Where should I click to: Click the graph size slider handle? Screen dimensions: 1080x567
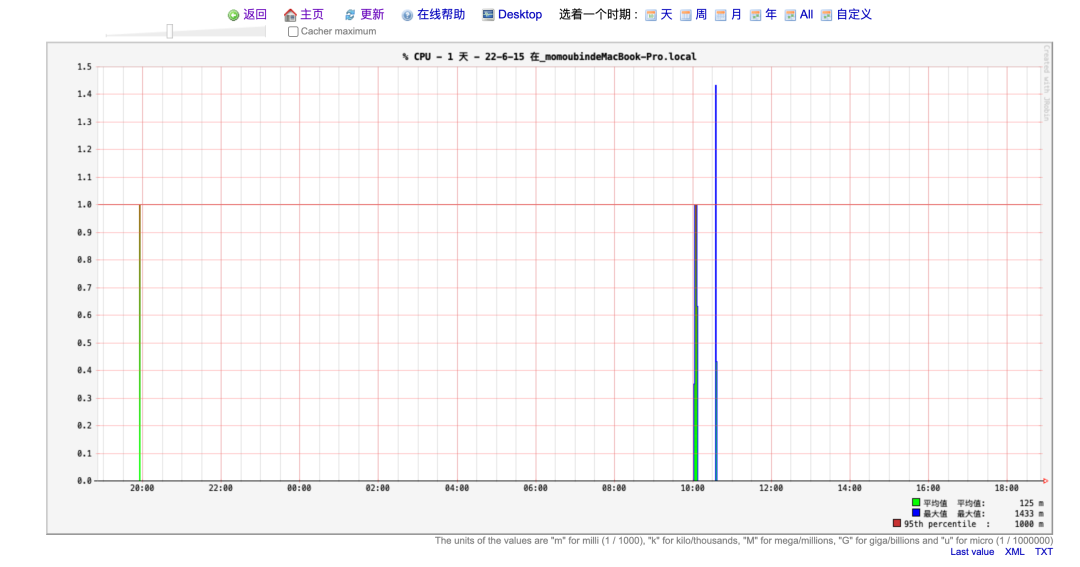click(169, 31)
